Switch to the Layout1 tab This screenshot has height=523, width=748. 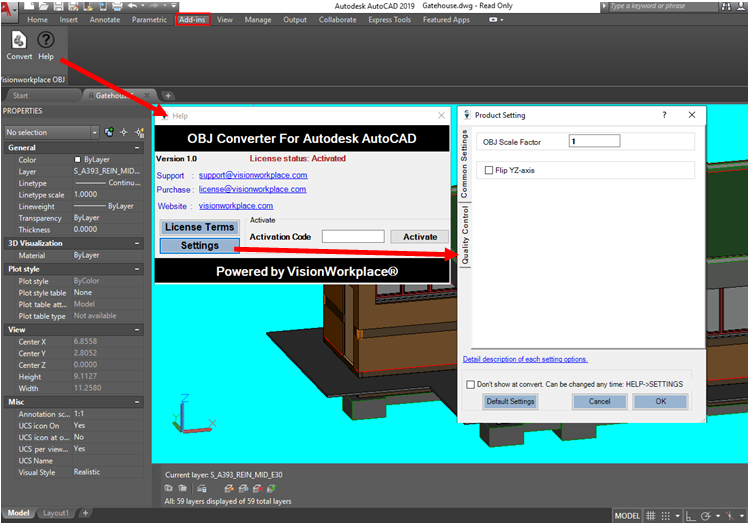tap(56, 513)
